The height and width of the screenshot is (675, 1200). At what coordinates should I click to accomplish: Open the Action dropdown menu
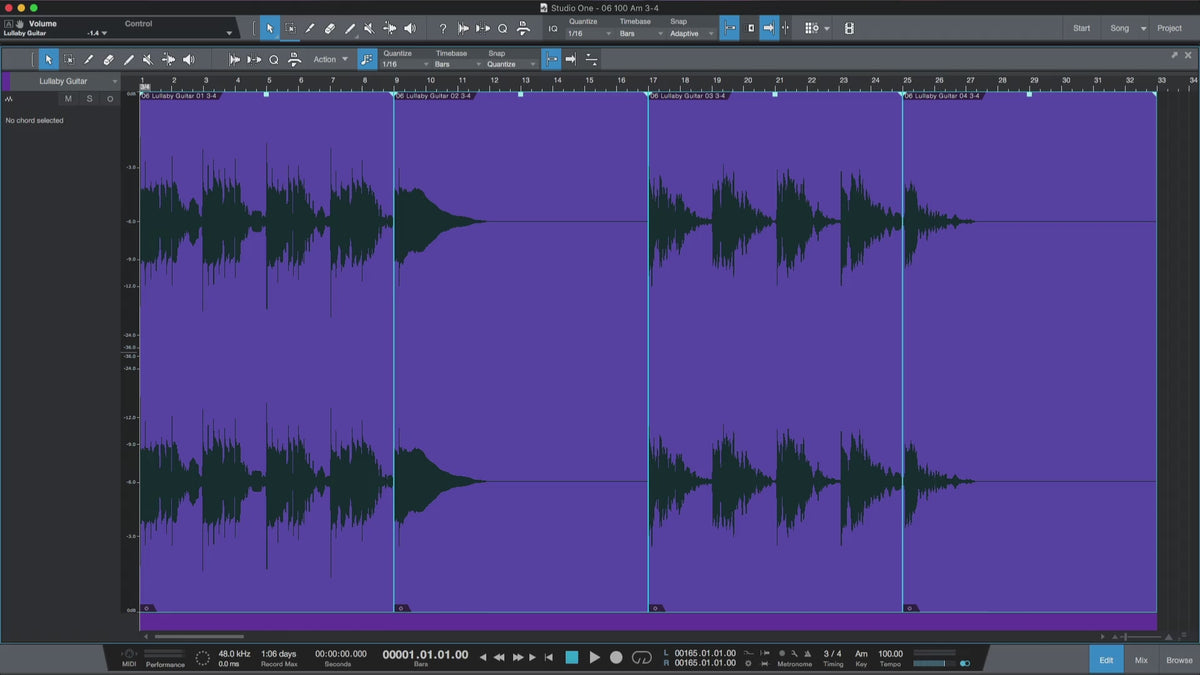[331, 60]
